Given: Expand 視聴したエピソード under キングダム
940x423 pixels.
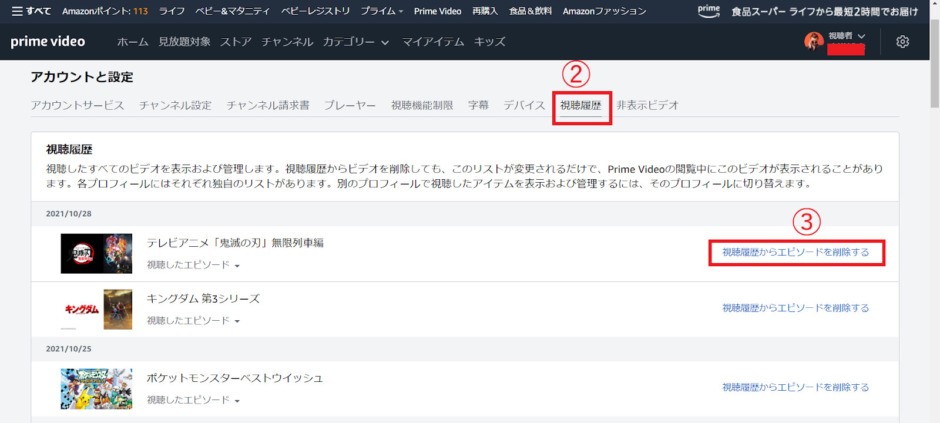Looking at the screenshot, I should [193, 321].
